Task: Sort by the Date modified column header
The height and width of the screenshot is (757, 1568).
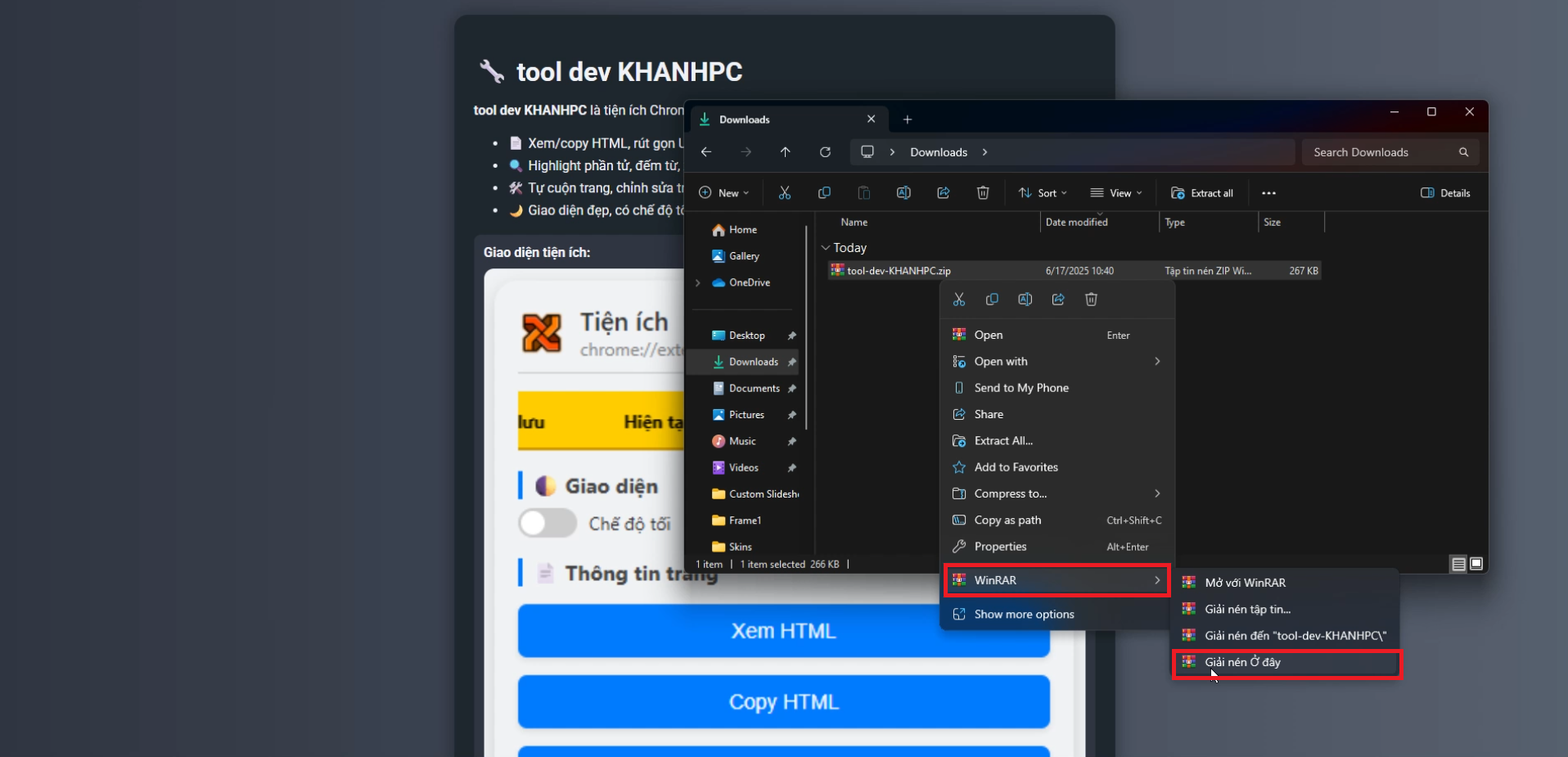Action: tap(1099, 223)
